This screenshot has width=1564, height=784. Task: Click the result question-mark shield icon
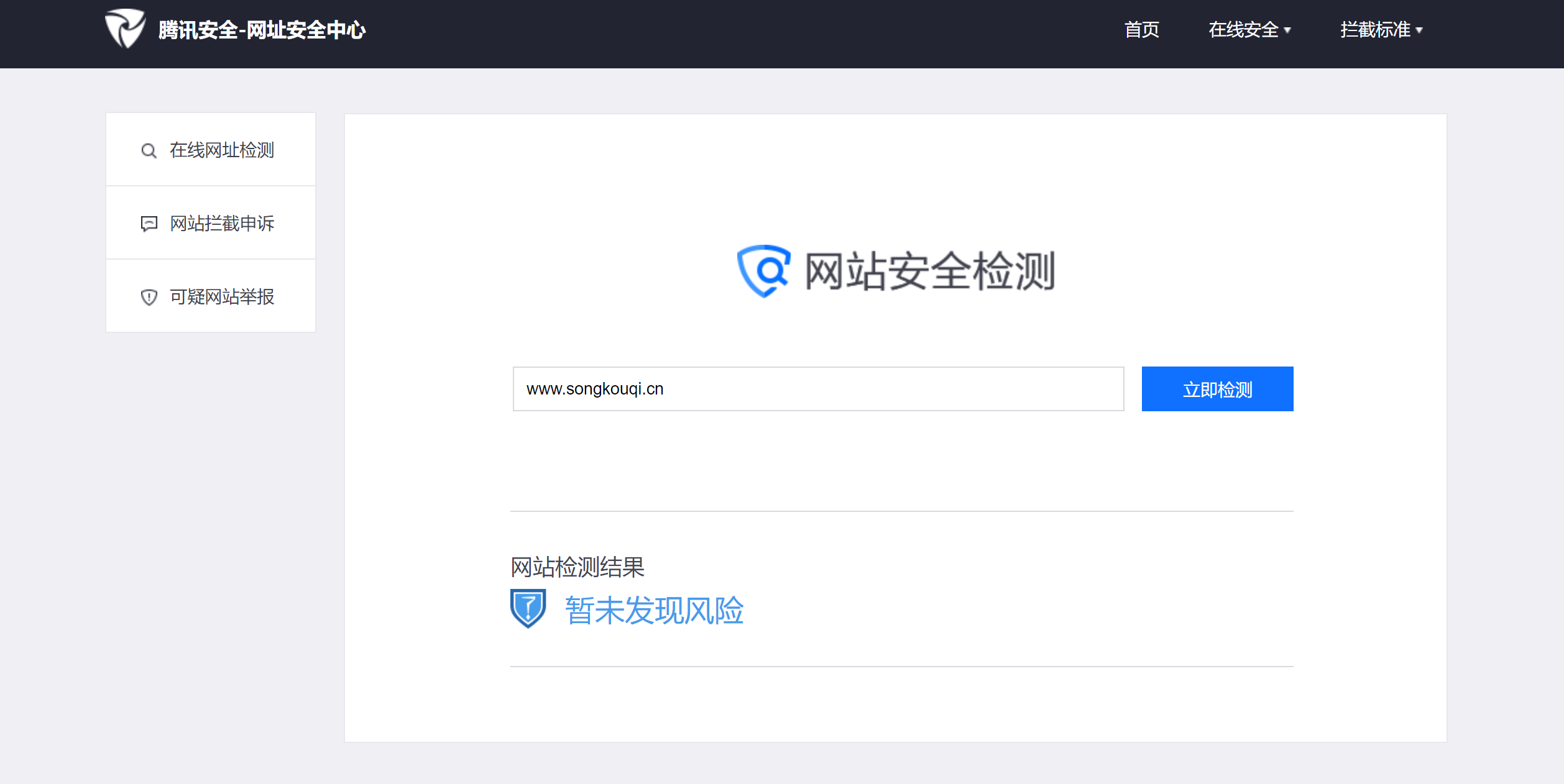(528, 608)
